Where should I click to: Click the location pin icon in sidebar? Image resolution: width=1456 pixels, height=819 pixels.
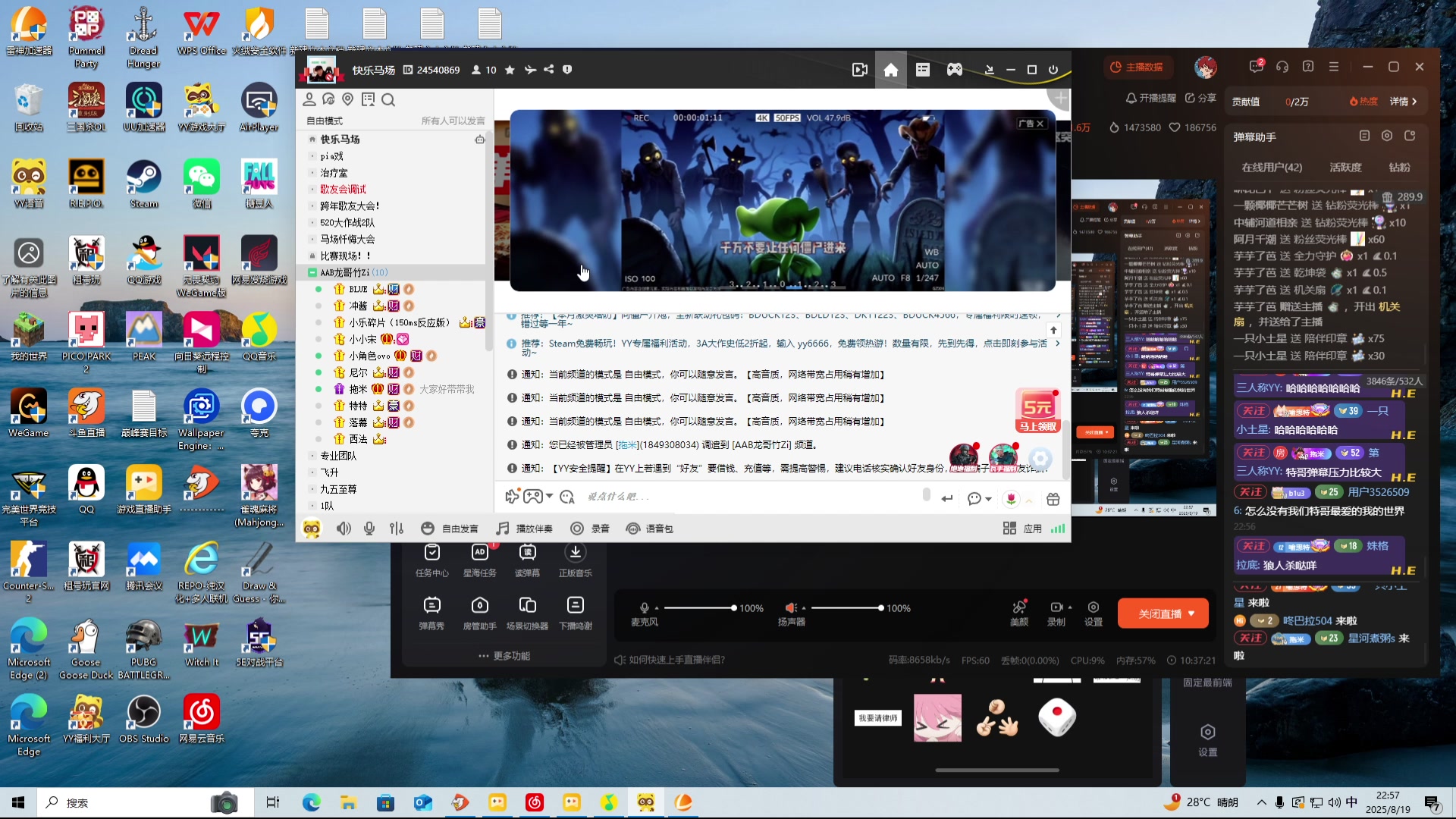coord(348,99)
